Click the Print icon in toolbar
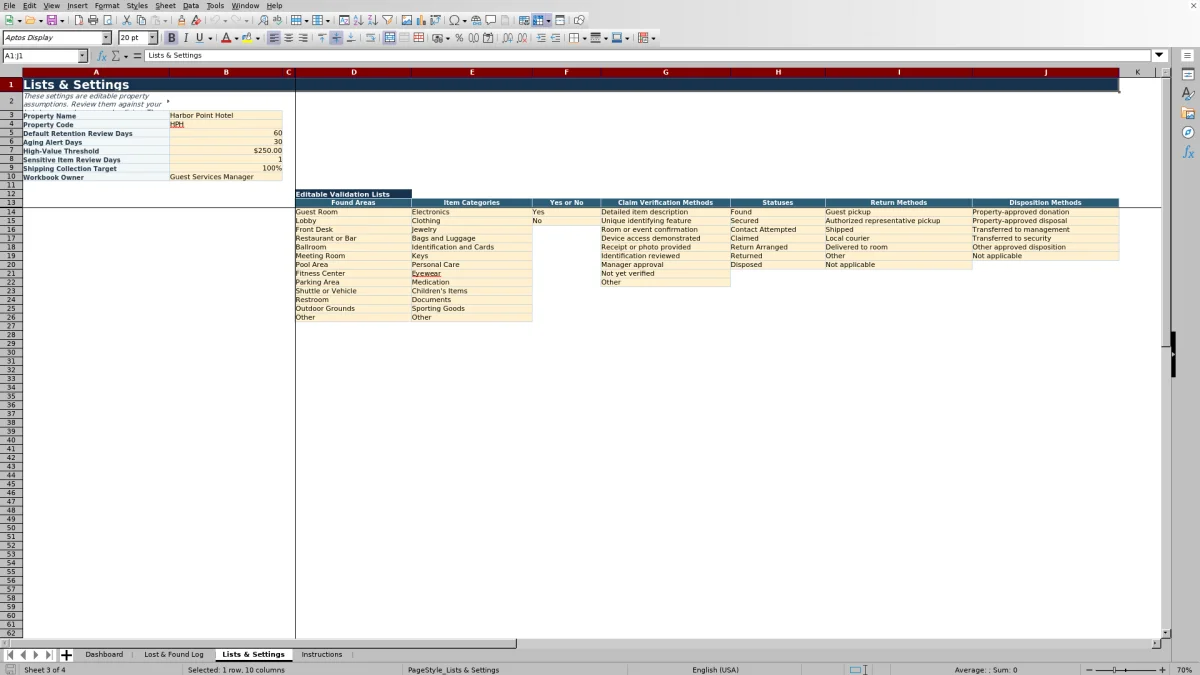The width and height of the screenshot is (1200, 675). pos(92,20)
